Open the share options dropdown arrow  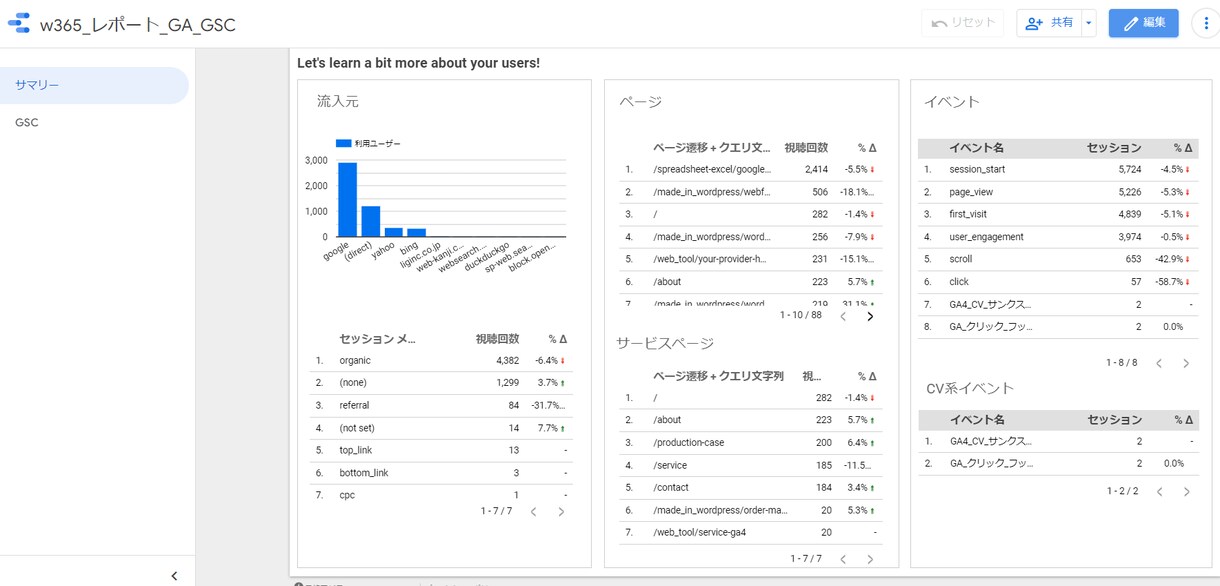click(x=1089, y=23)
